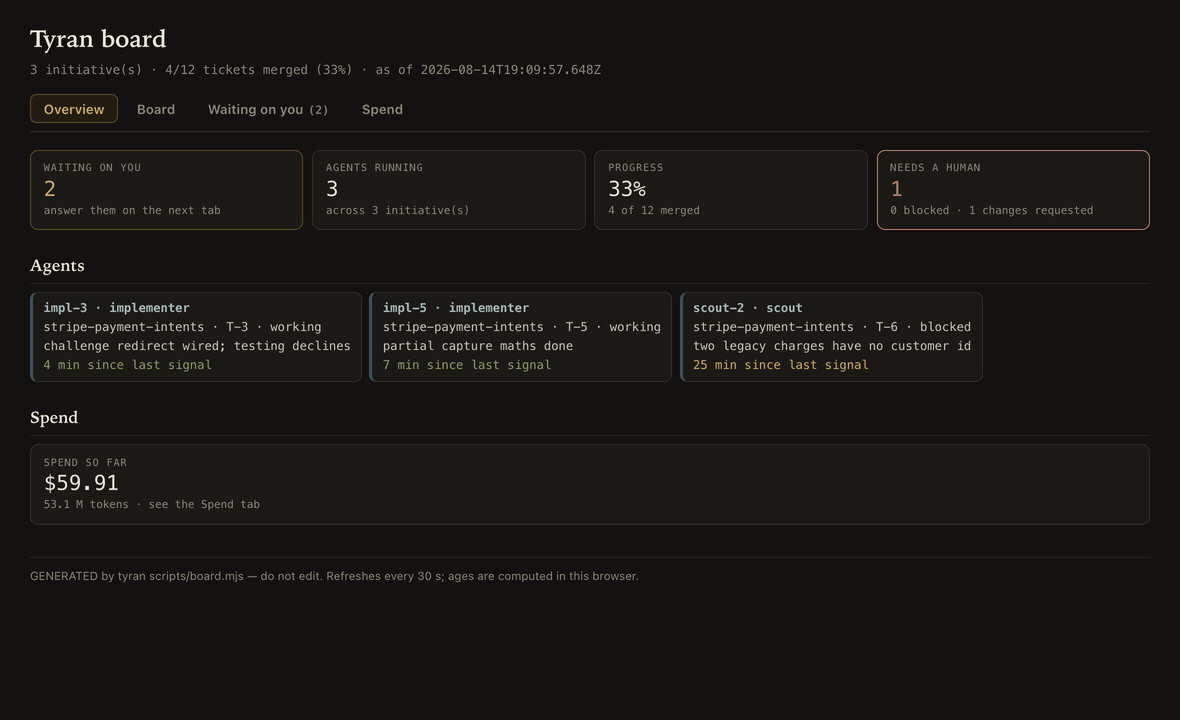Click the Spend section heading

coord(54,418)
